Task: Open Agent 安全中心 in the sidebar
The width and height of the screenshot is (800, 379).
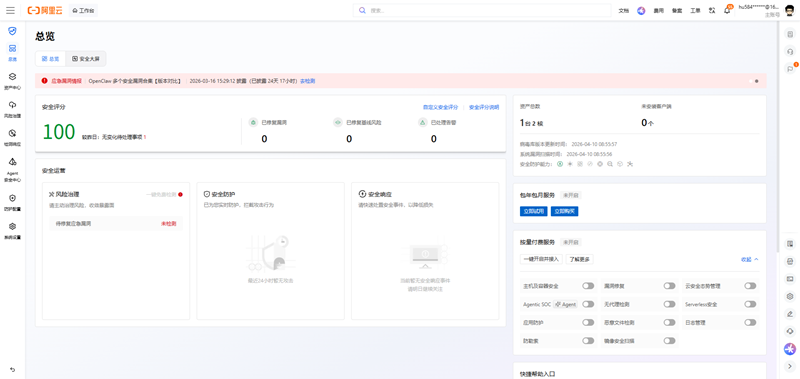Action: click(x=12, y=170)
